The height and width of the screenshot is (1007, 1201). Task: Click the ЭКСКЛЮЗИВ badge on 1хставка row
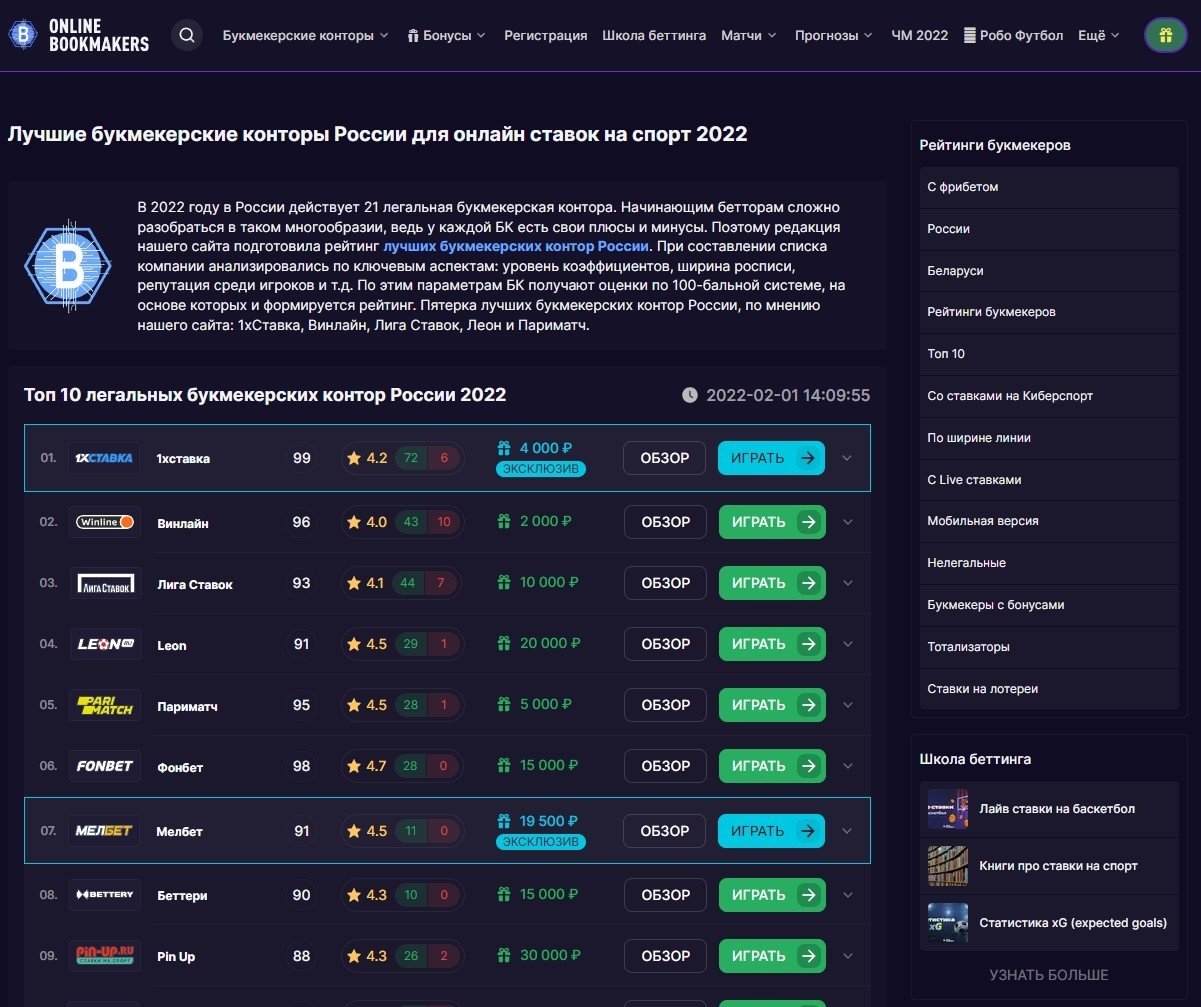(541, 469)
